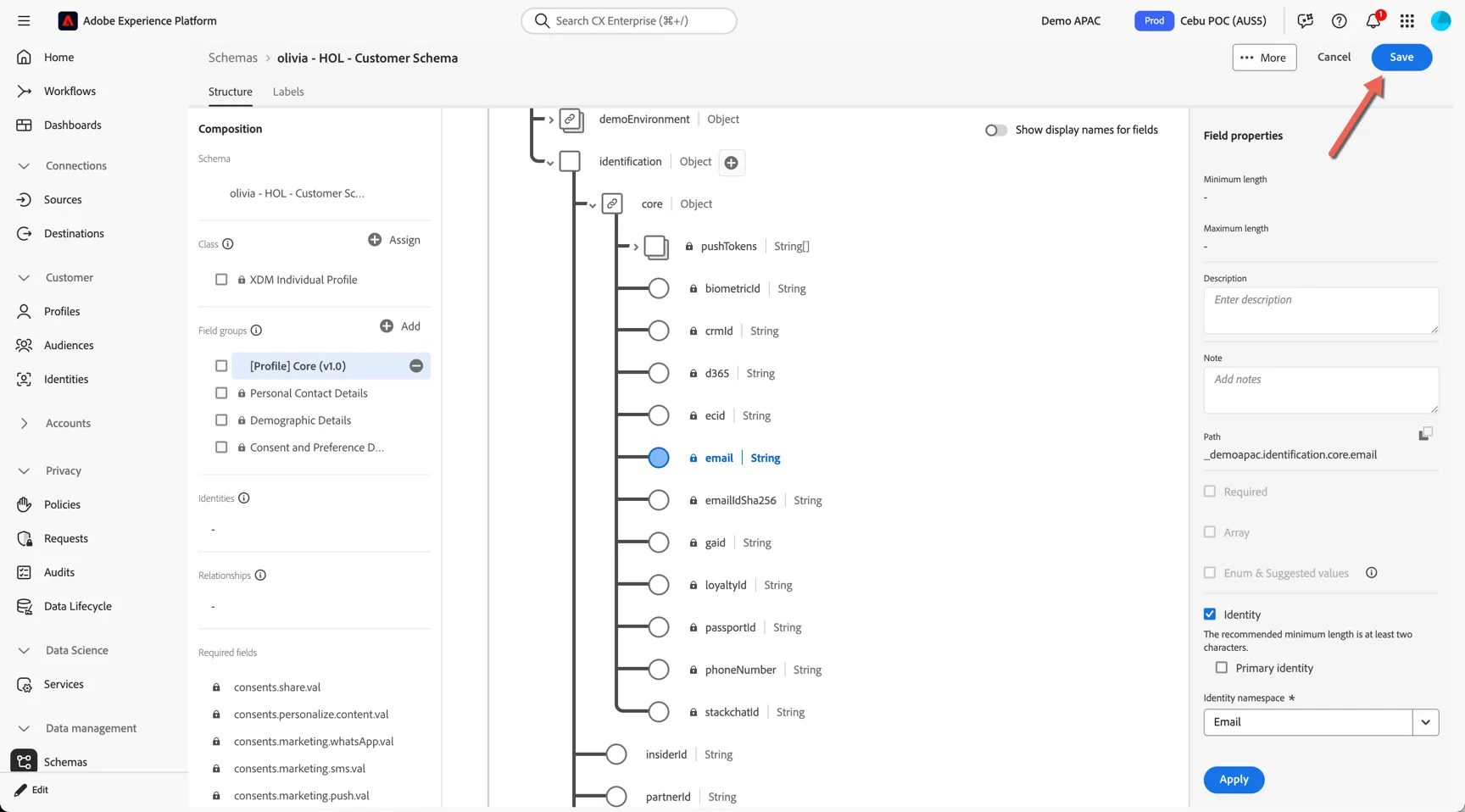Remove the [Profile] Core (v1.0) field group

point(416,366)
